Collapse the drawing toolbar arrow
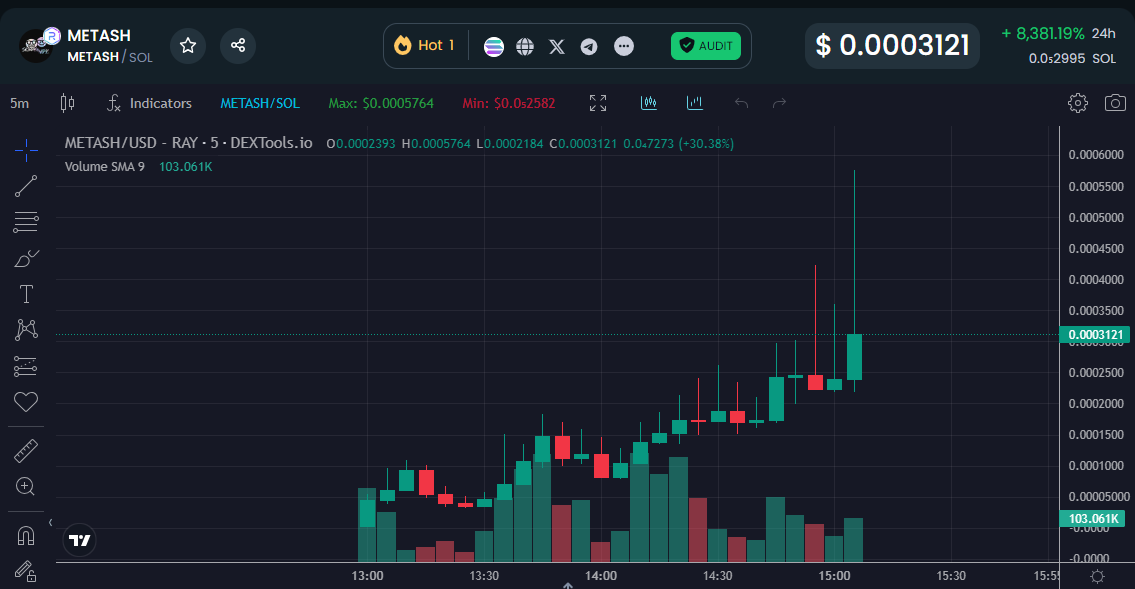The image size is (1135, 589). click(50, 522)
